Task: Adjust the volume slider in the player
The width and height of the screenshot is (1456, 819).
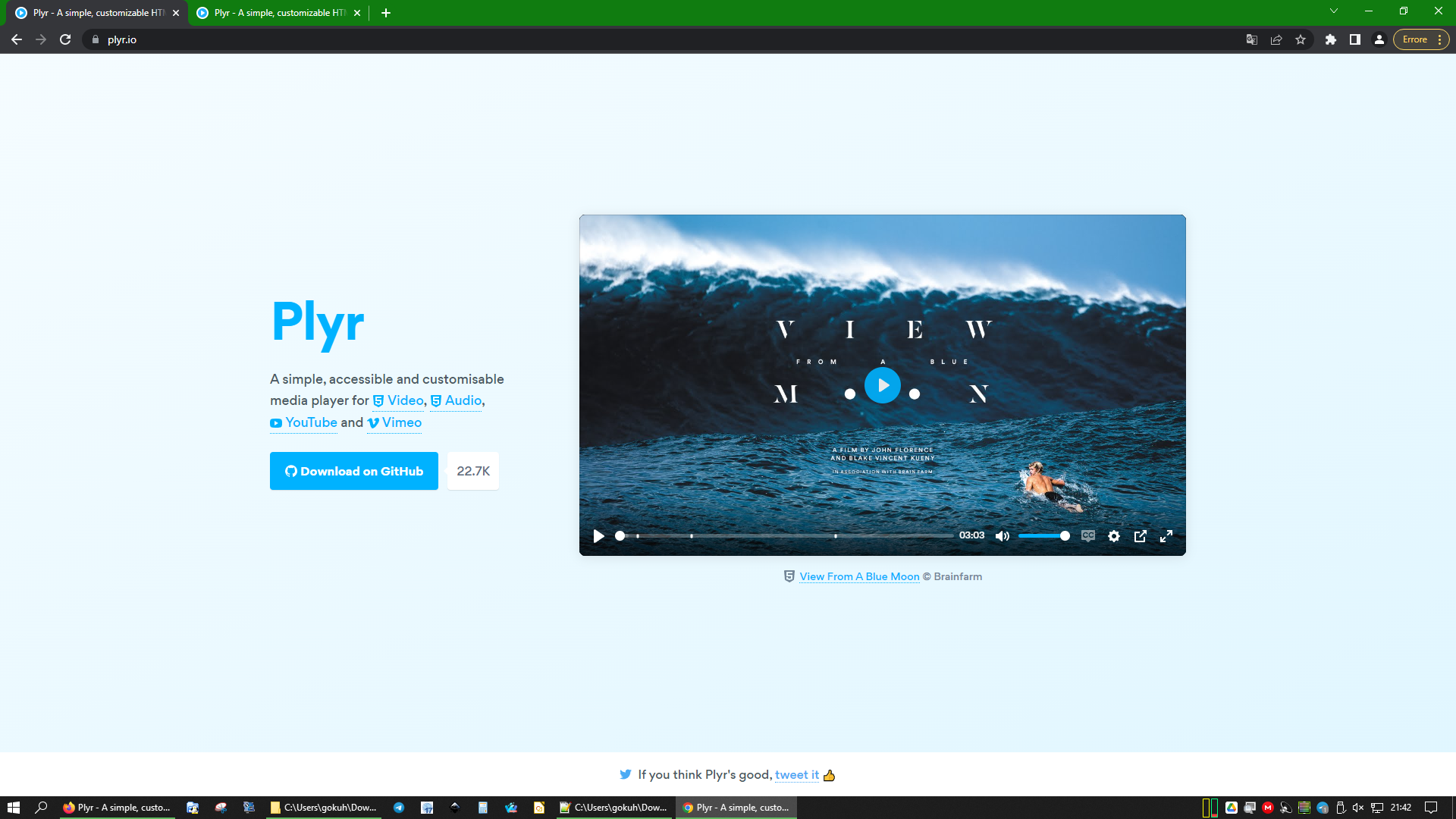Action: [x=1044, y=536]
